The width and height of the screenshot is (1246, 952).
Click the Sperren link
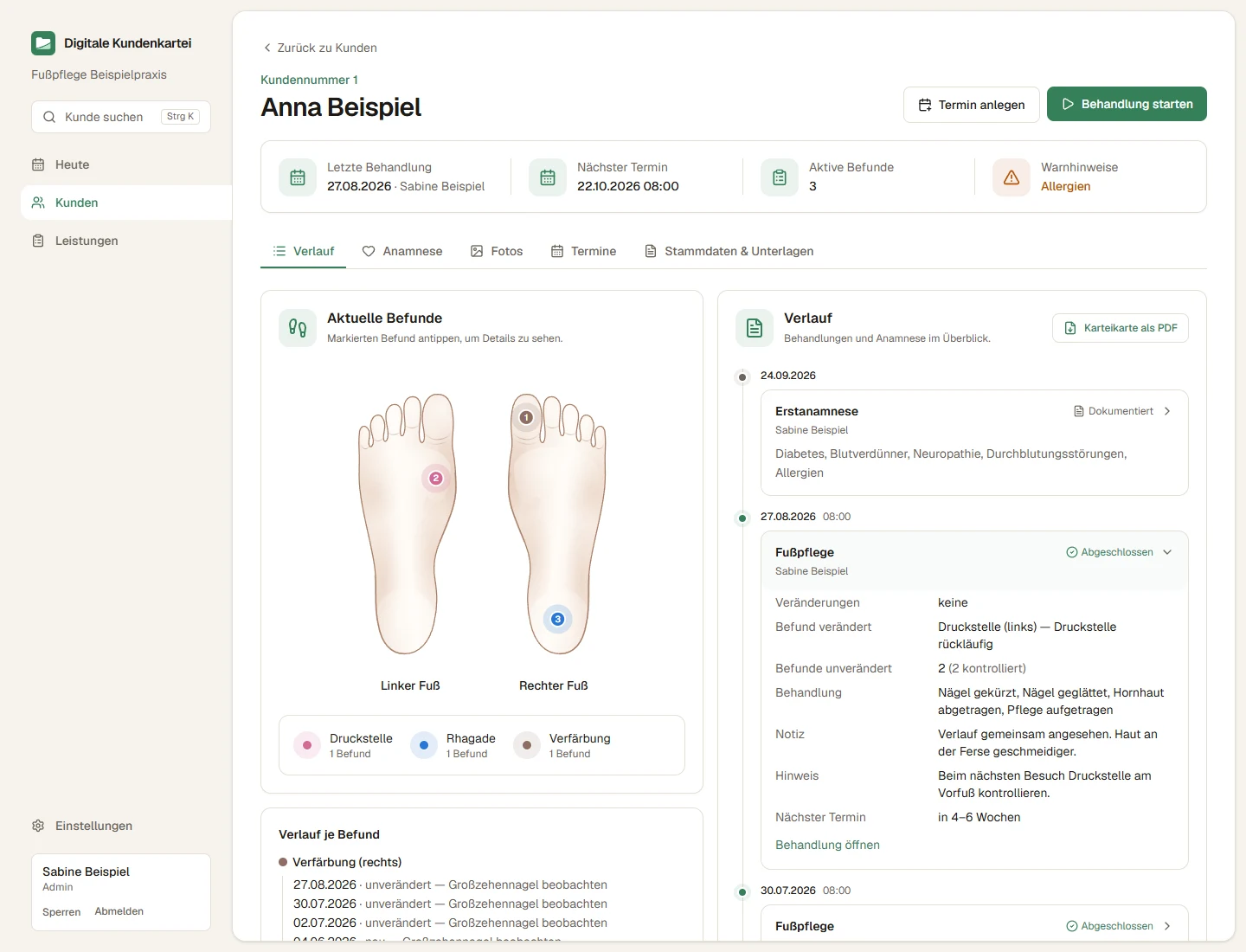tap(61, 912)
